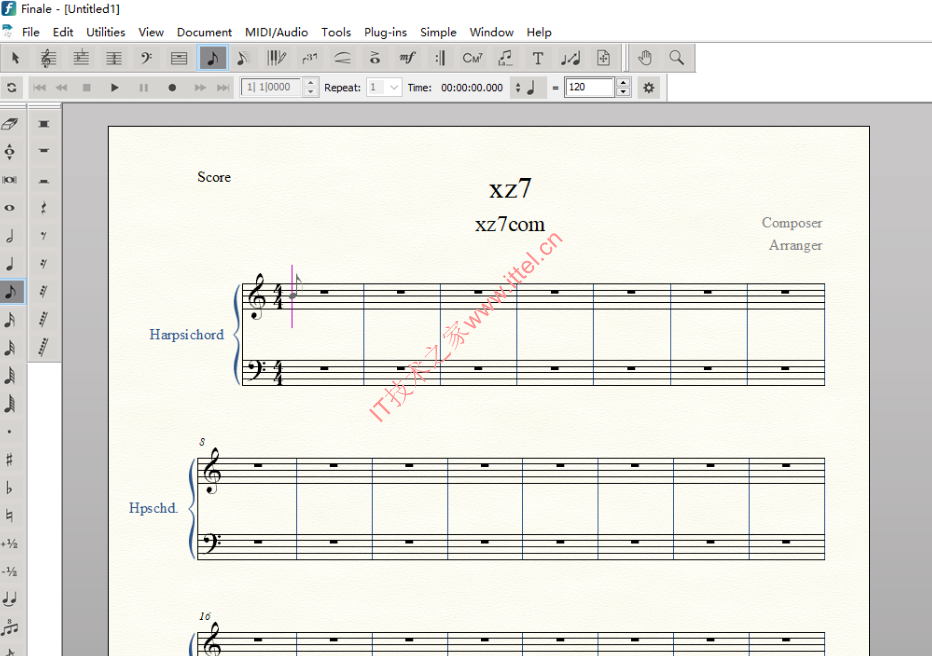Open the Plug-ins menu
932x656 pixels.
[x=385, y=32]
